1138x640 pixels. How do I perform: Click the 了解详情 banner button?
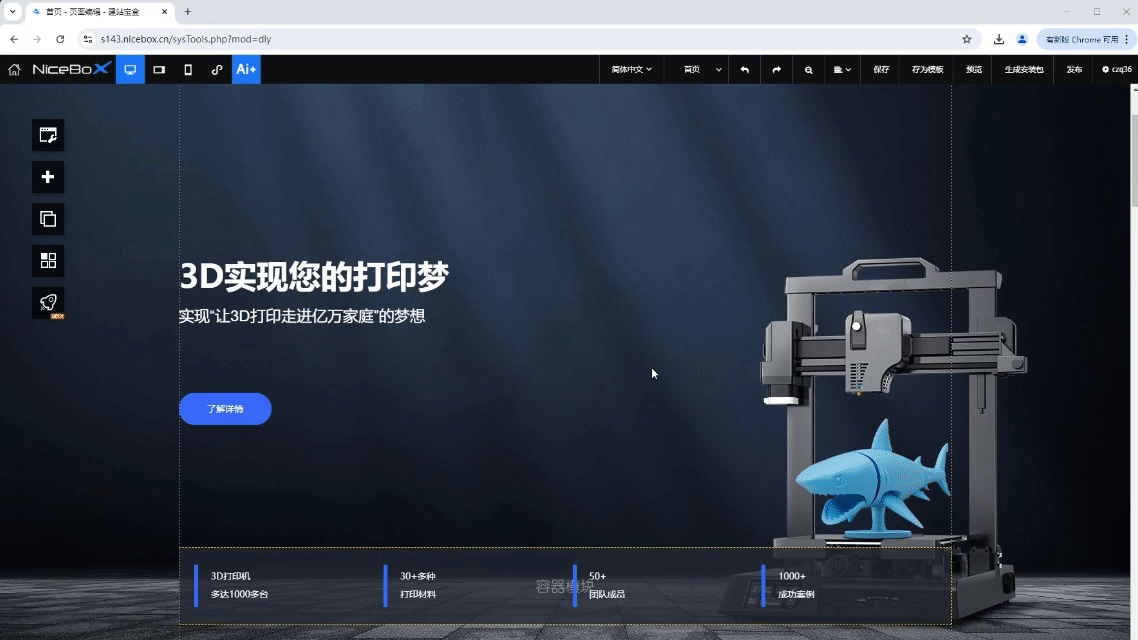[225, 409]
